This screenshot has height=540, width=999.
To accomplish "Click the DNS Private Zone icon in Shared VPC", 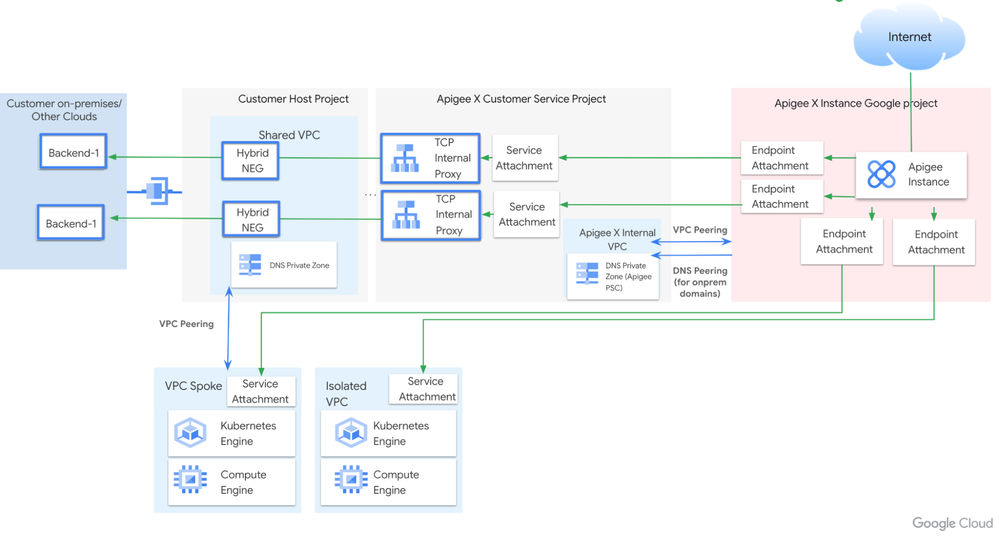I will click(250, 265).
